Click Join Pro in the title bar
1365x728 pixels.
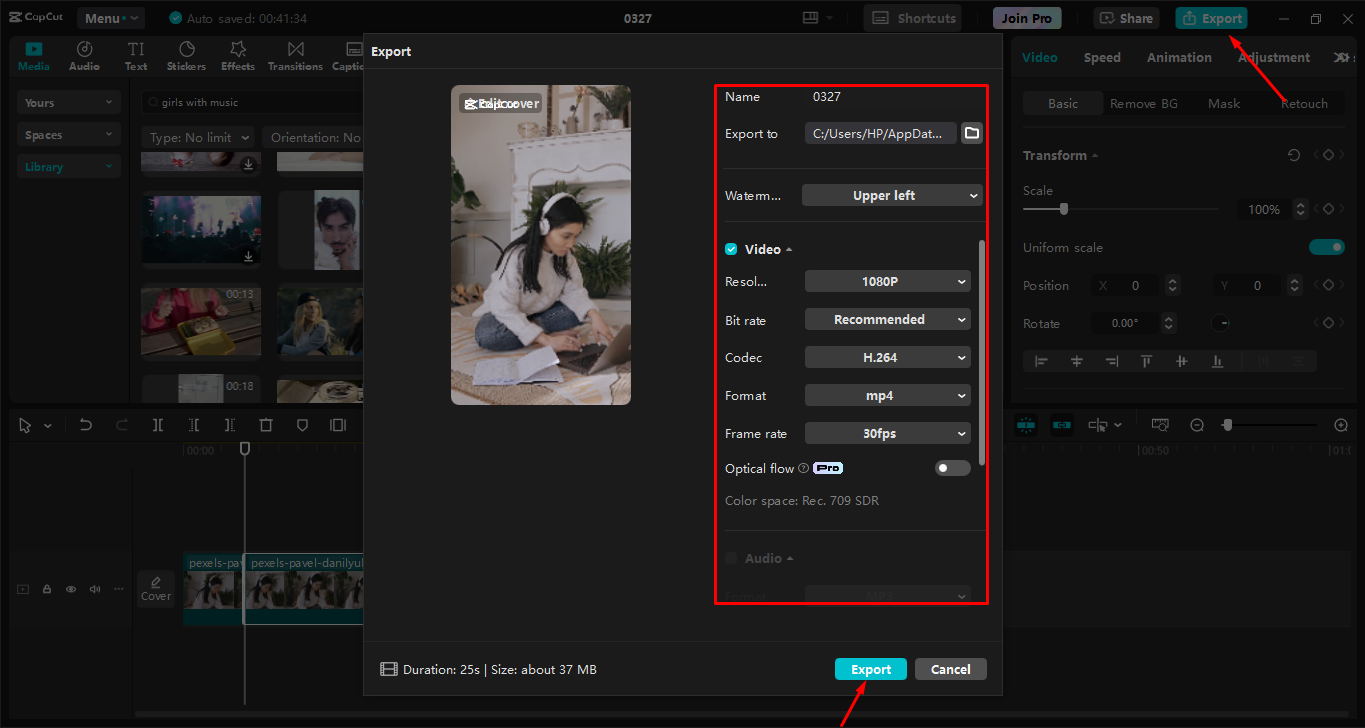(x=1026, y=17)
